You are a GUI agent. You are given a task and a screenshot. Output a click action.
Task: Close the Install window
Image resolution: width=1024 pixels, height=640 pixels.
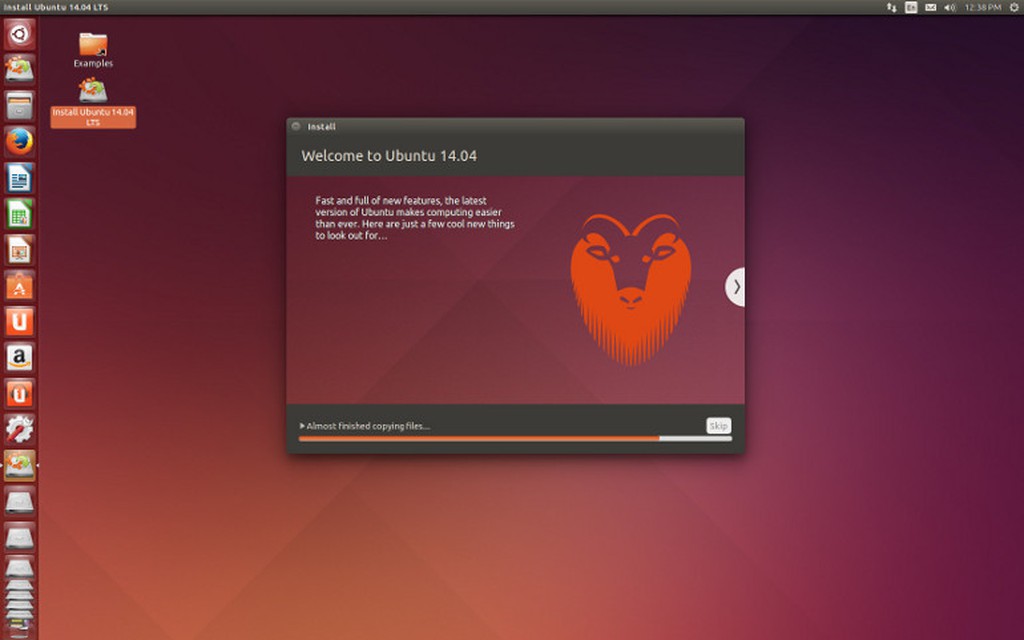point(296,126)
